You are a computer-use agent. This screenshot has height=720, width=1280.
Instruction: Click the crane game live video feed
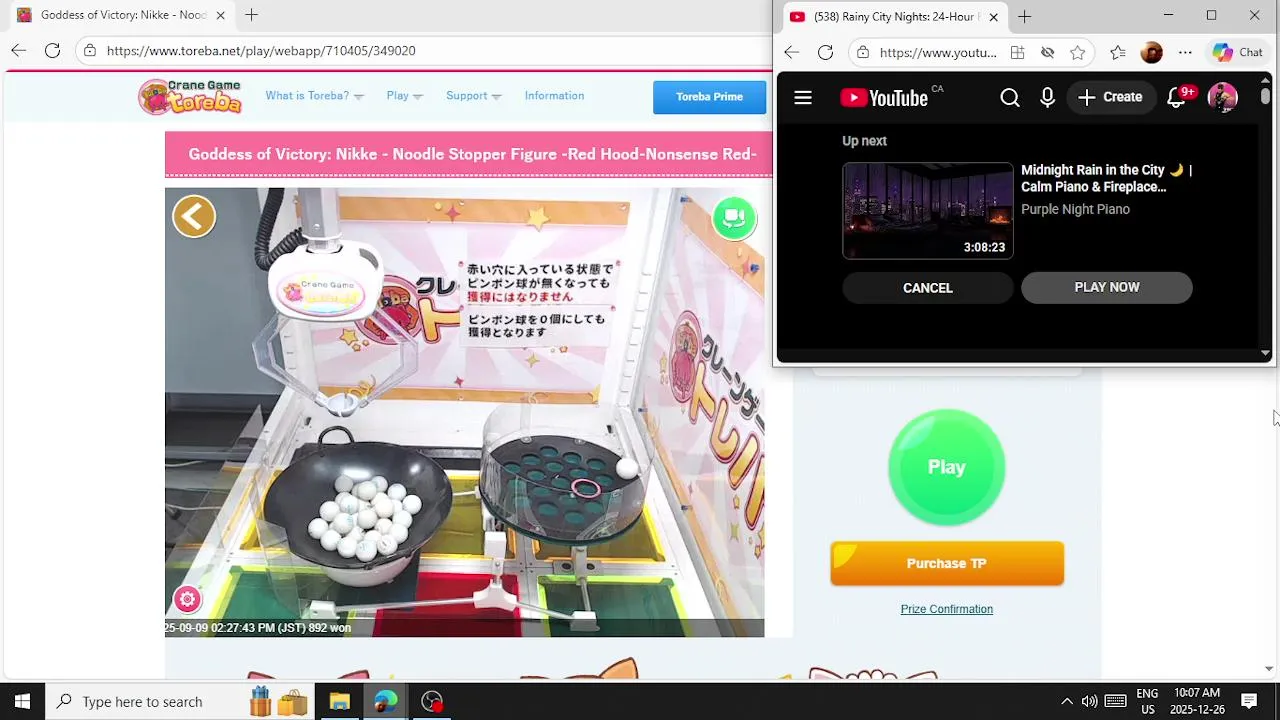(x=465, y=412)
